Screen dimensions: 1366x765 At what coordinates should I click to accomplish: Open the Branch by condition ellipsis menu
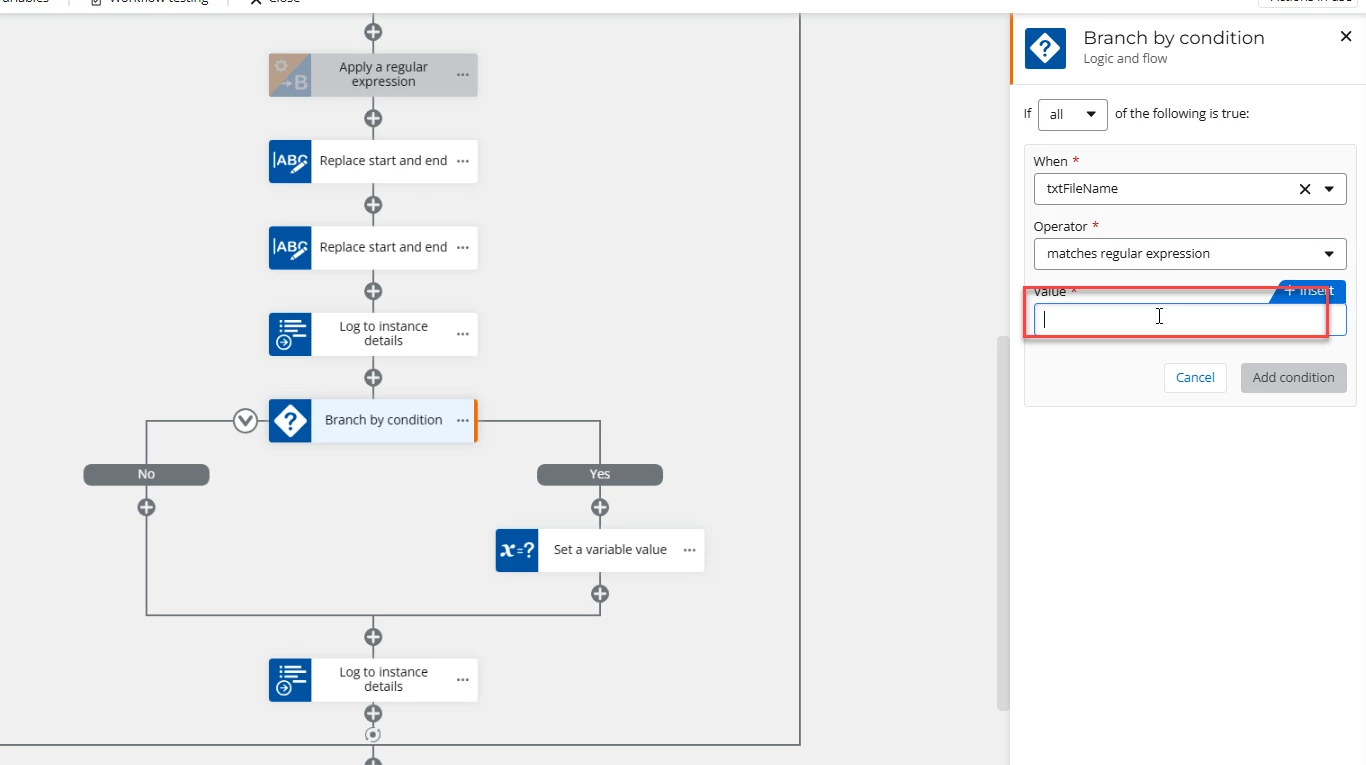(x=462, y=421)
